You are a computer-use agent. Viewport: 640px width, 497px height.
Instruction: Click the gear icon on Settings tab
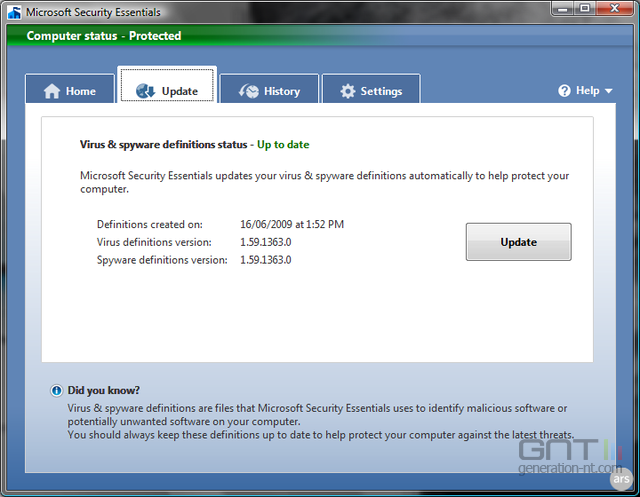[x=348, y=91]
